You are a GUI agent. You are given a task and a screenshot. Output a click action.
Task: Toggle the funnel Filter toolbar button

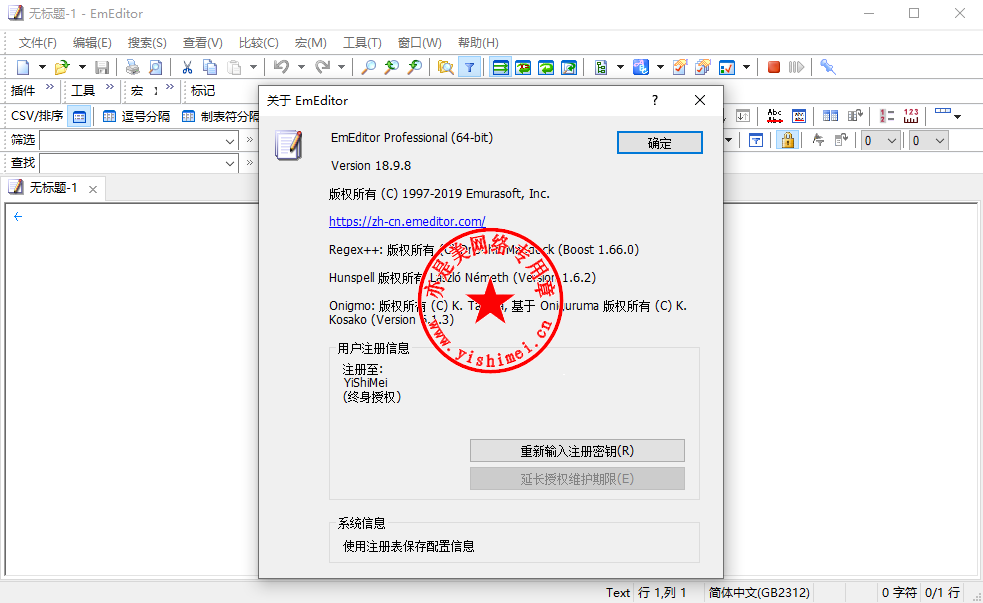[x=470, y=67]
